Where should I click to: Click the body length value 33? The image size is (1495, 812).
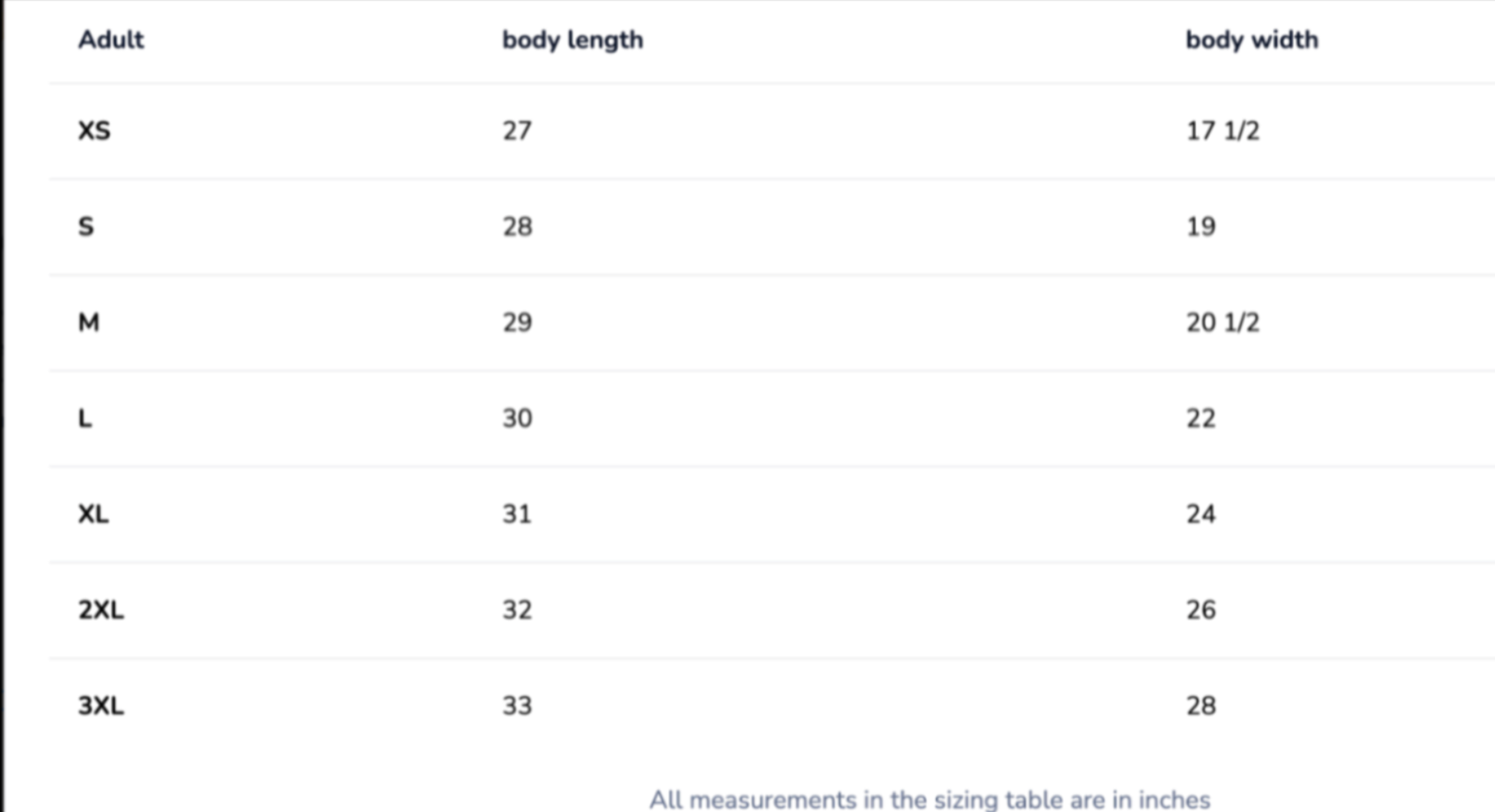[517, 706]
